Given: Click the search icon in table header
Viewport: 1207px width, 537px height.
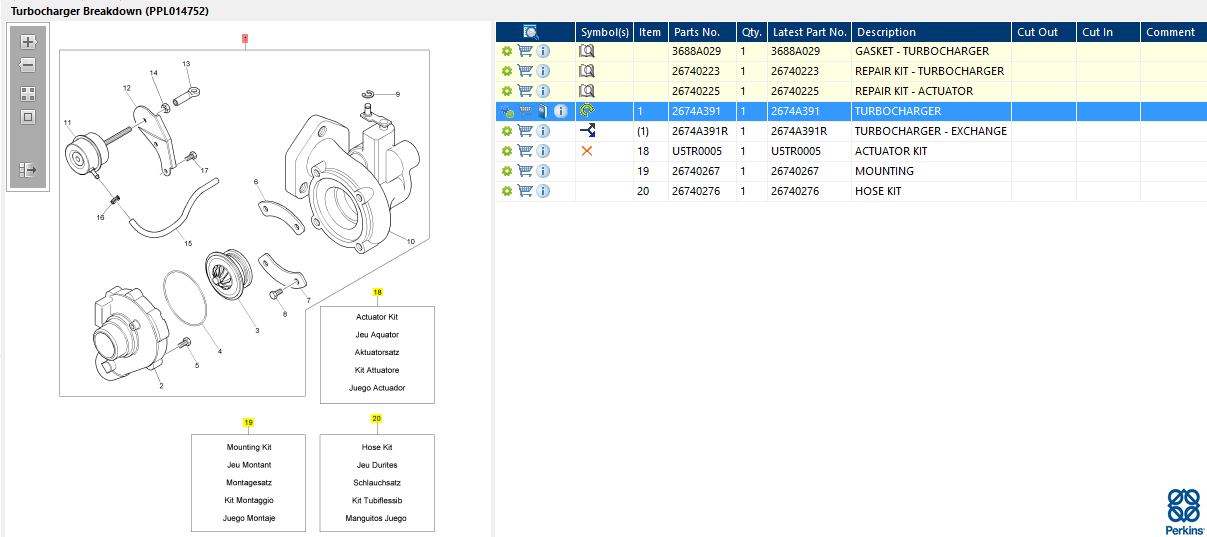Looking at the screenshot, I should 532,32.
